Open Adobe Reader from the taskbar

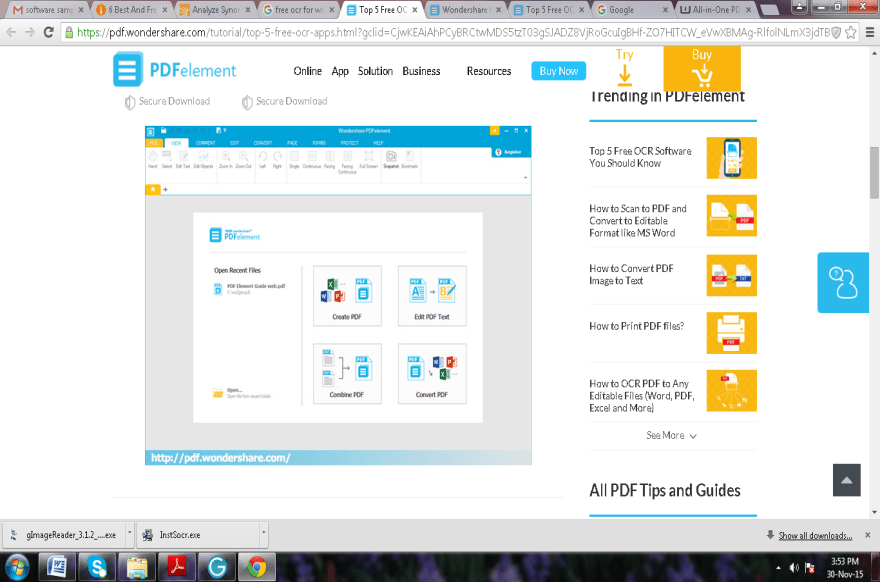[x=177, y=567]
